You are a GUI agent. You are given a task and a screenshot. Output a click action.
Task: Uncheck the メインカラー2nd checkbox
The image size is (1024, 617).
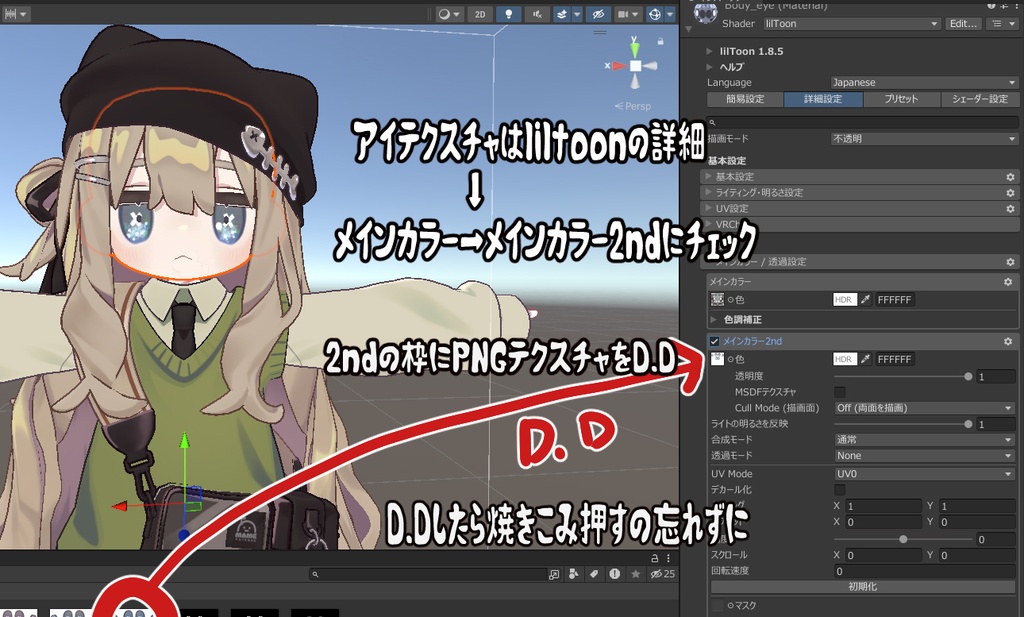point(713,341)
